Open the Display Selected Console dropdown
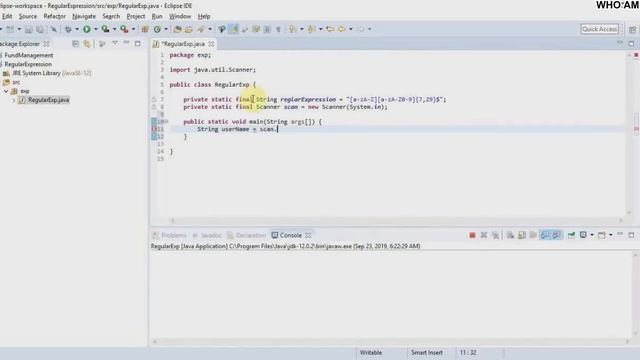 coord(592,235)
